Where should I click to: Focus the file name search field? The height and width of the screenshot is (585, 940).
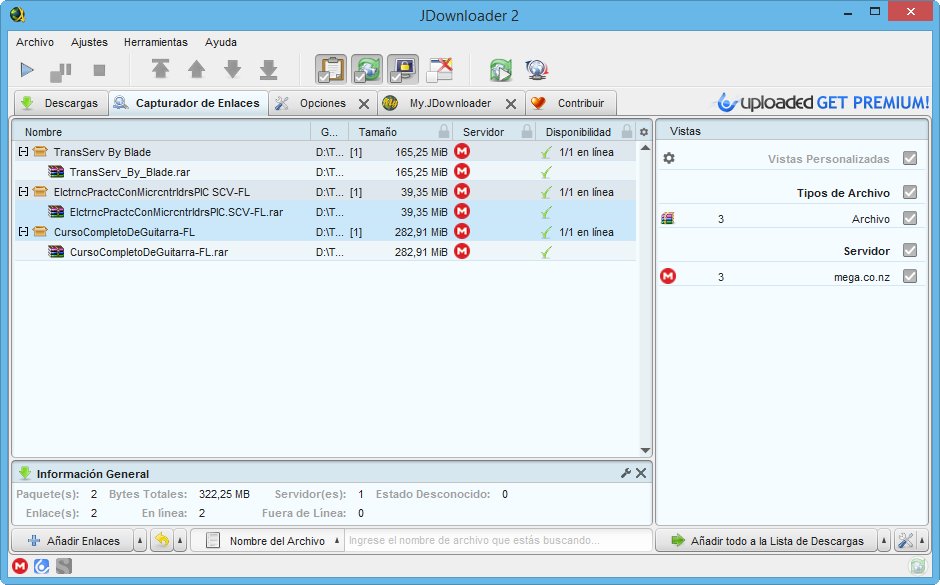pos(498,541)
